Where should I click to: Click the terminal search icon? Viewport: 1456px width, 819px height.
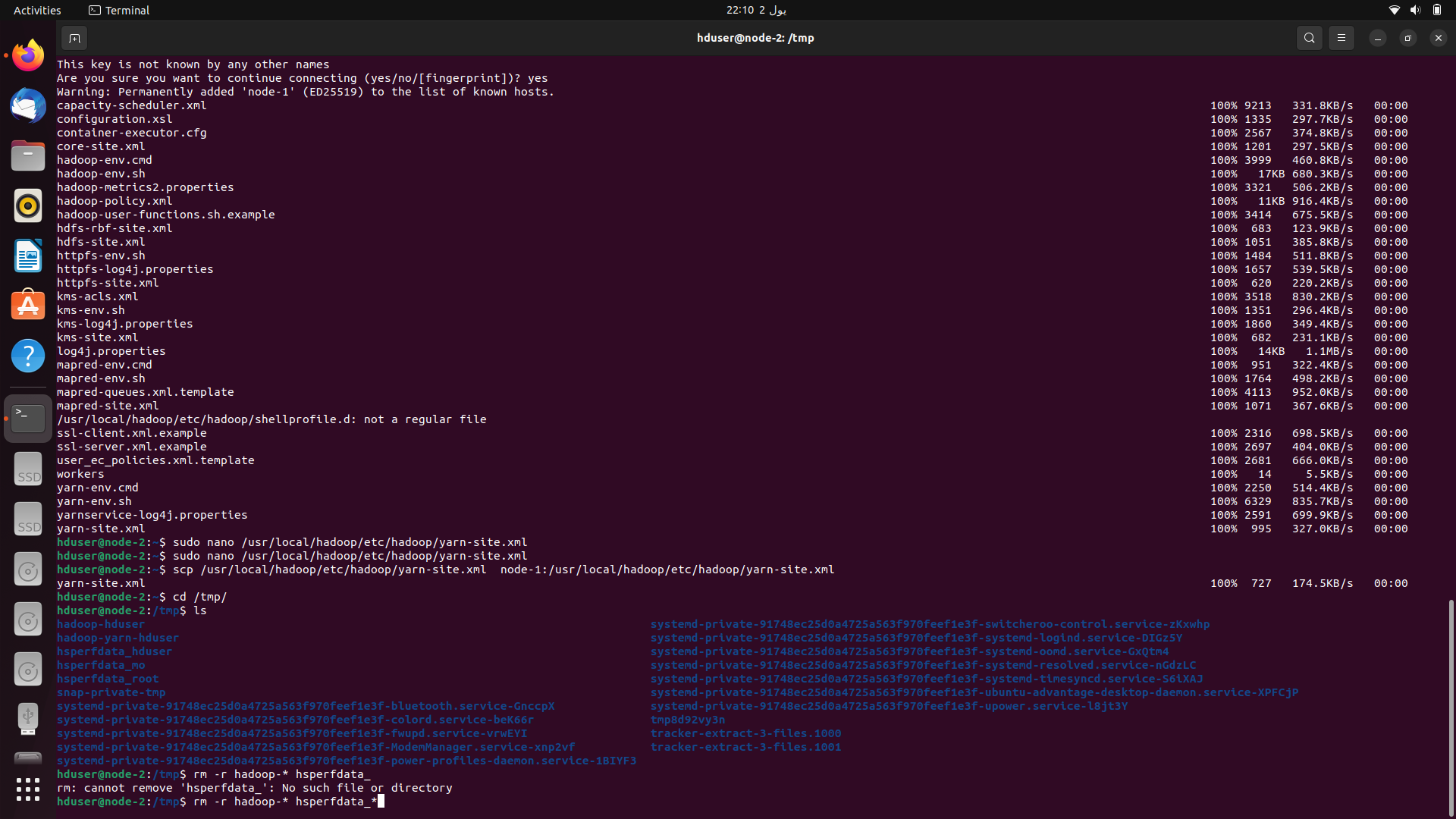1309,38
